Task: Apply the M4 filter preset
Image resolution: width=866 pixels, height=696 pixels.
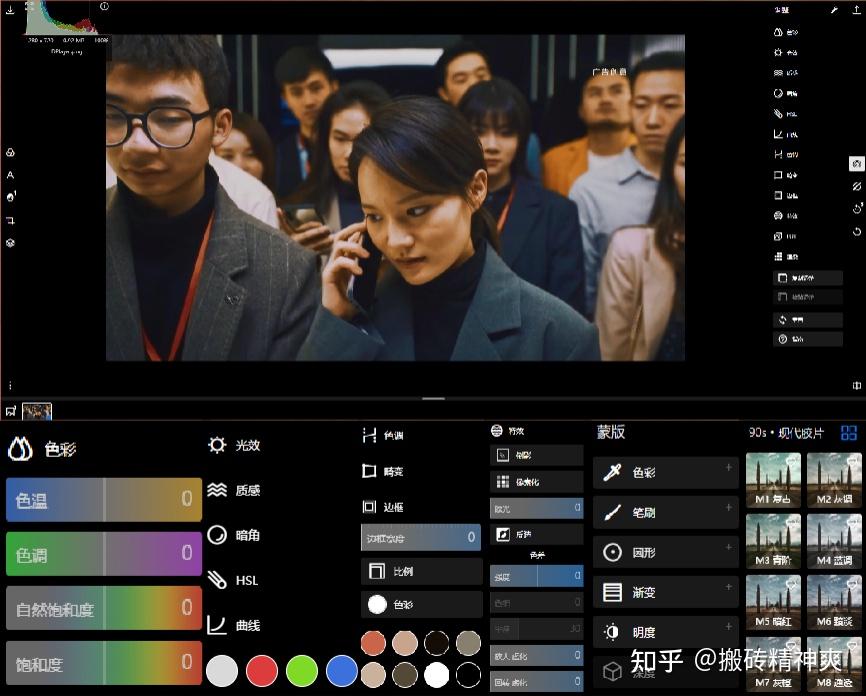Action: pos(834,541)
